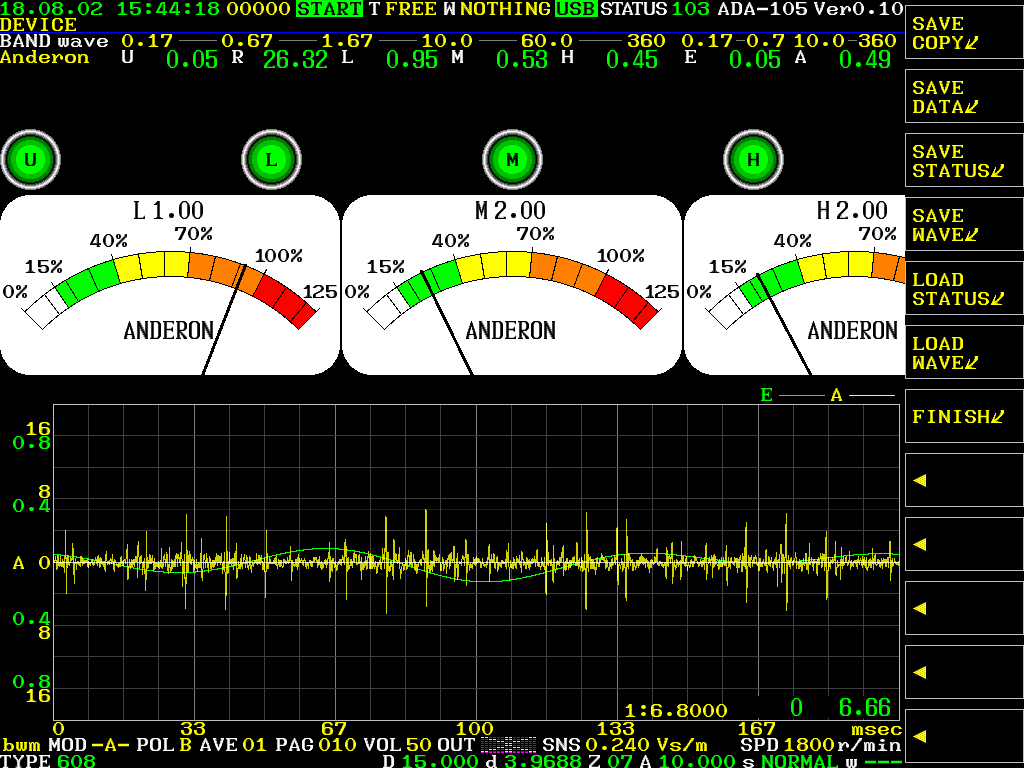Click the STATUS 103 field
Viewport: 1024px width, 768px height.
point(655,9)
